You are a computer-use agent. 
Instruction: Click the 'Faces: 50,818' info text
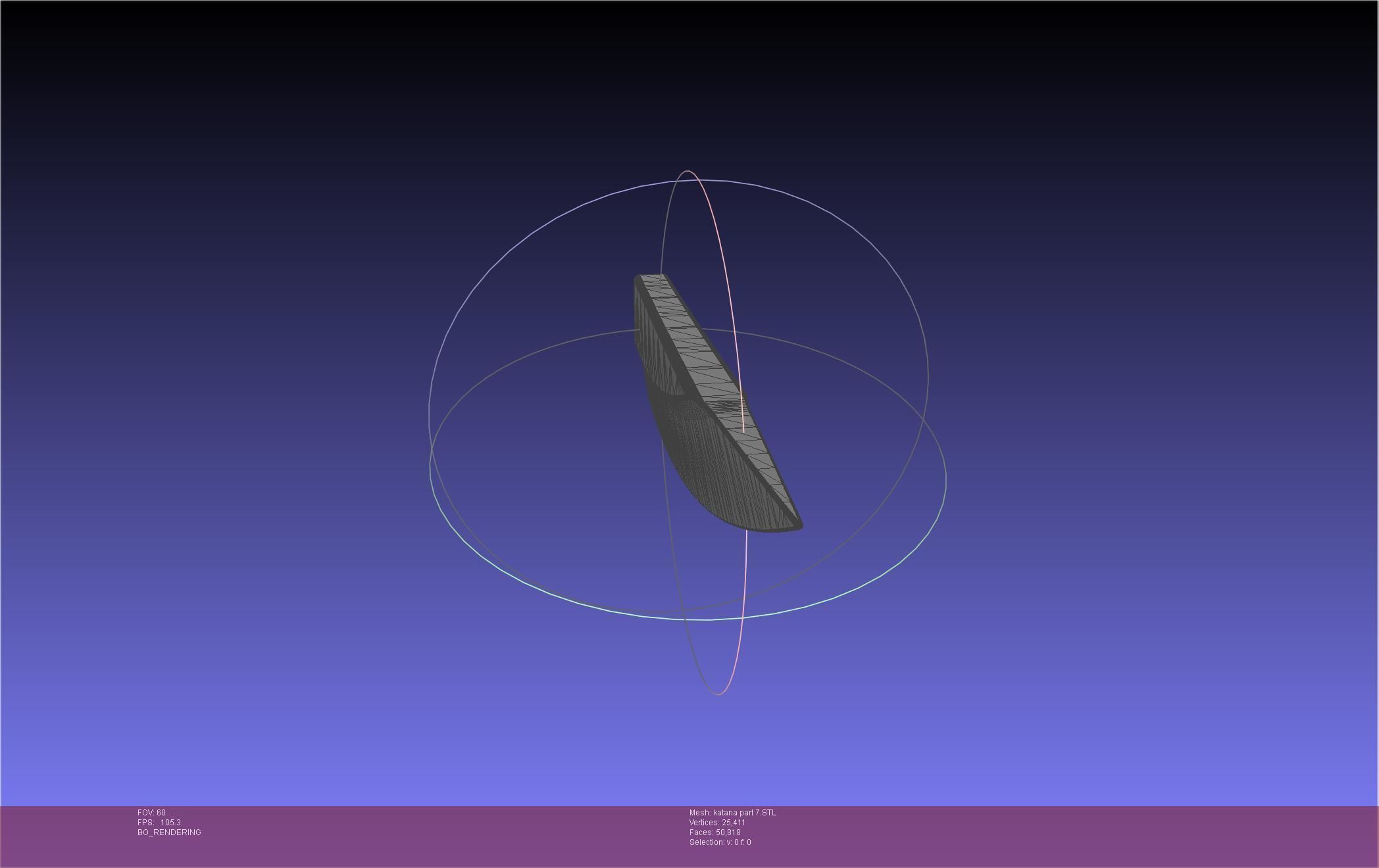click(x=715, y=832)
